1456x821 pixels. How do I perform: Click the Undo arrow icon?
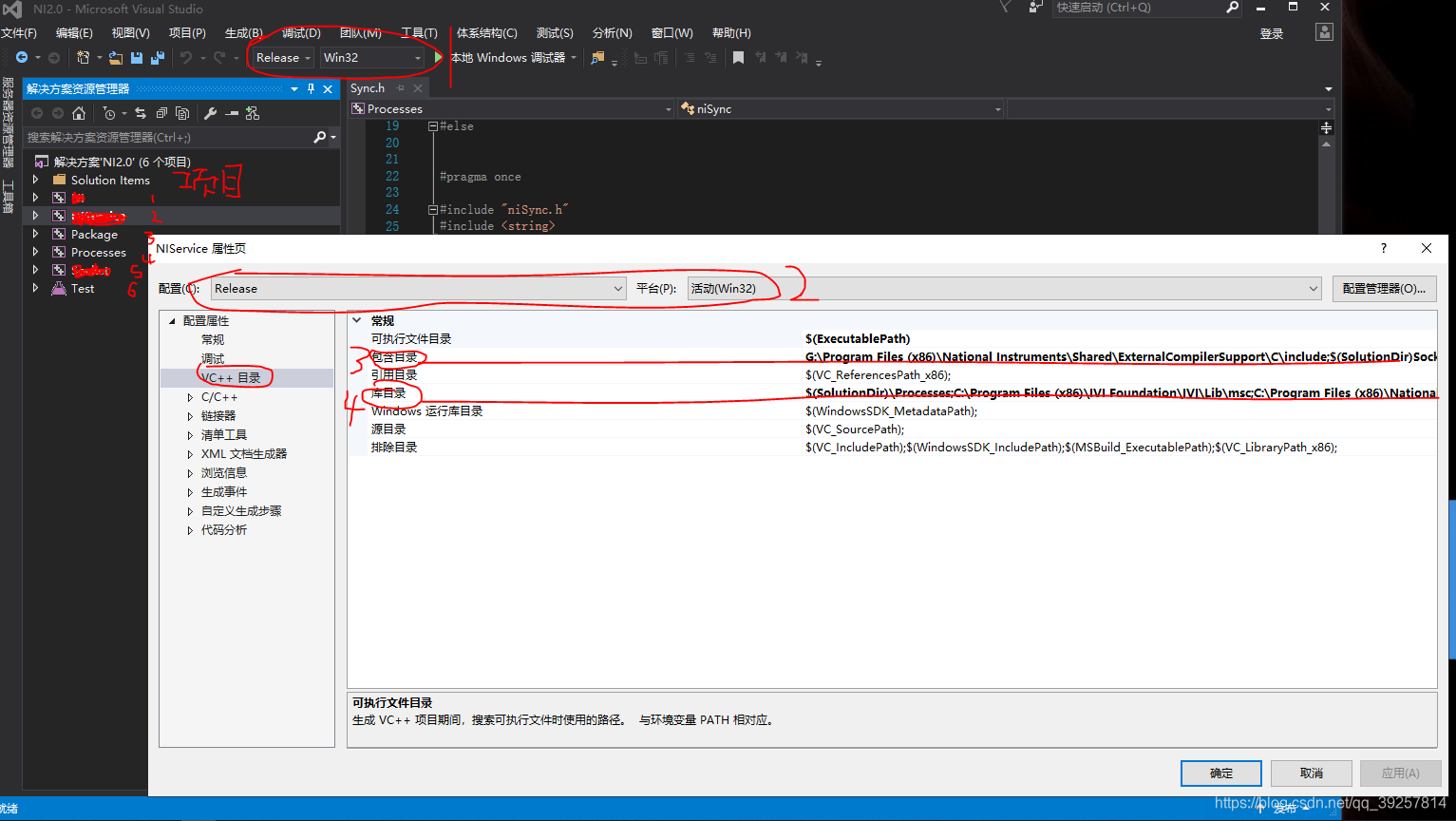coord(186,58)
